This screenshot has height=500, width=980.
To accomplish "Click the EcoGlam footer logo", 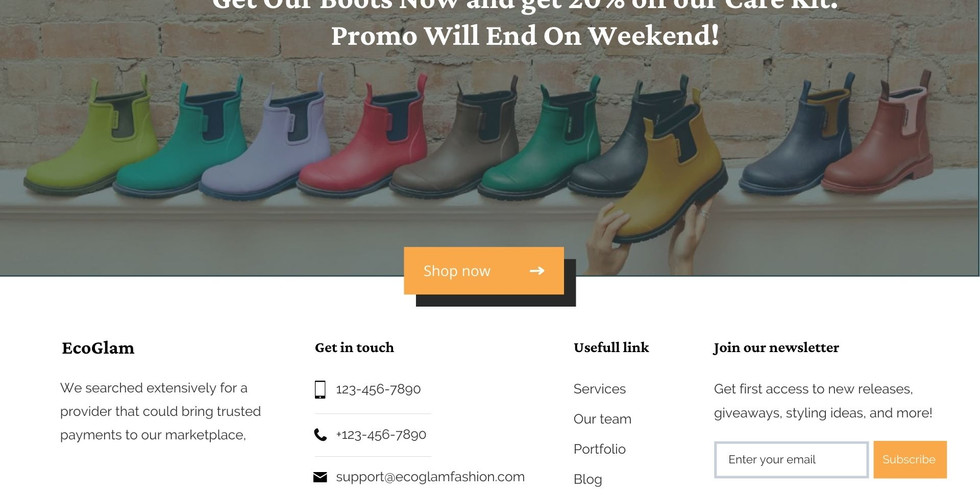I will (x=98, y=348).
